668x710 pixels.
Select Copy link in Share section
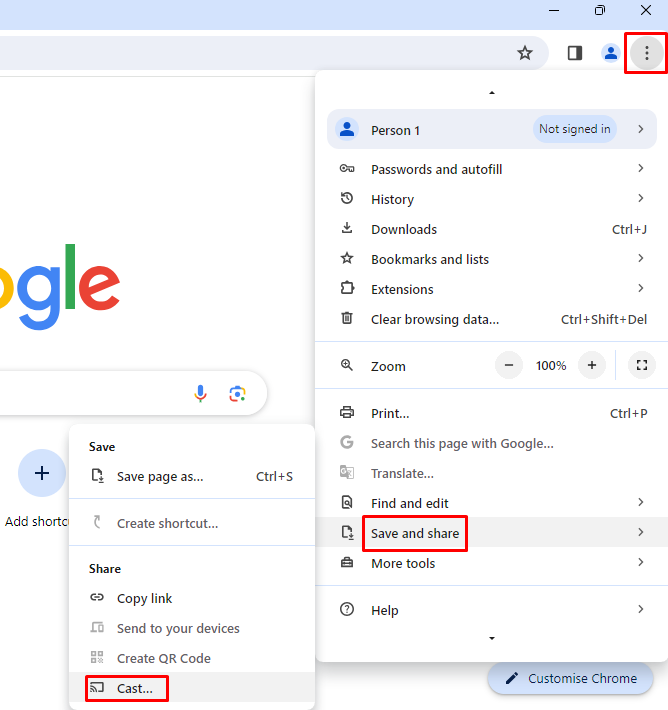pos(144,598)
